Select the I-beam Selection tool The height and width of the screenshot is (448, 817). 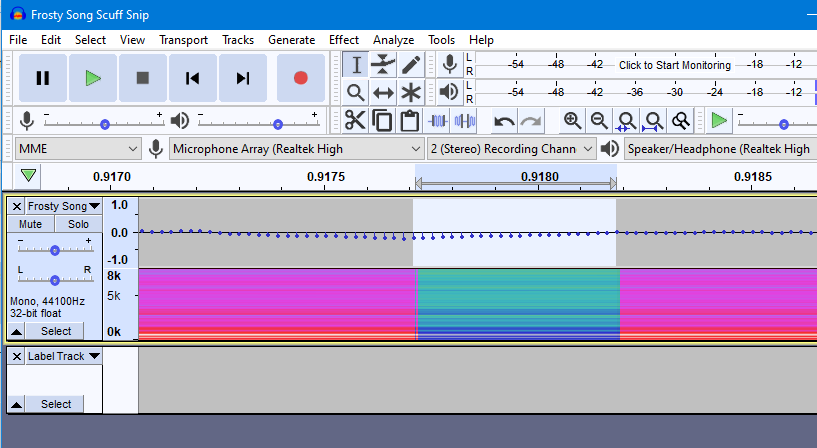pos(356,65)
